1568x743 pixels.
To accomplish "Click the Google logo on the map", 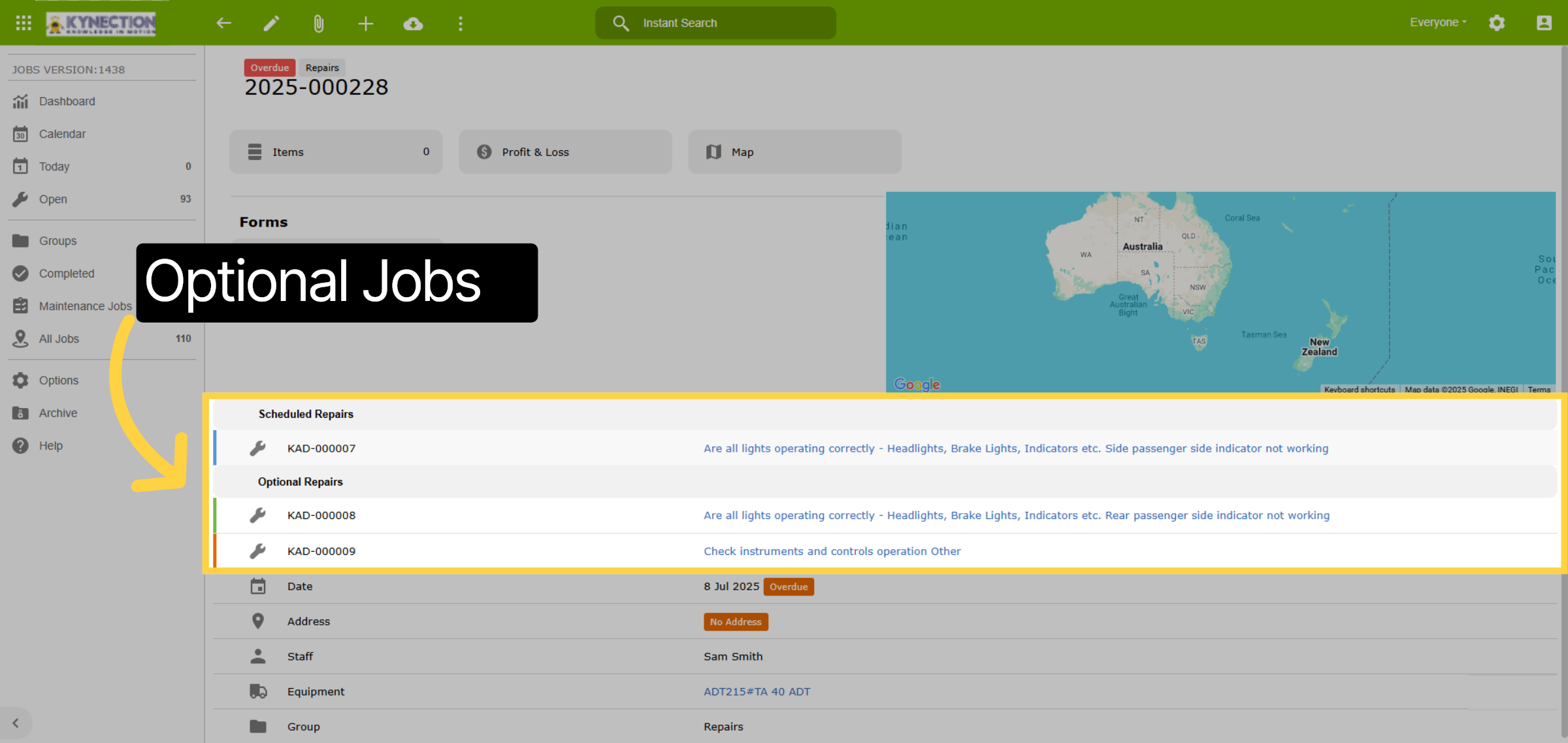I will coord(917,385).
